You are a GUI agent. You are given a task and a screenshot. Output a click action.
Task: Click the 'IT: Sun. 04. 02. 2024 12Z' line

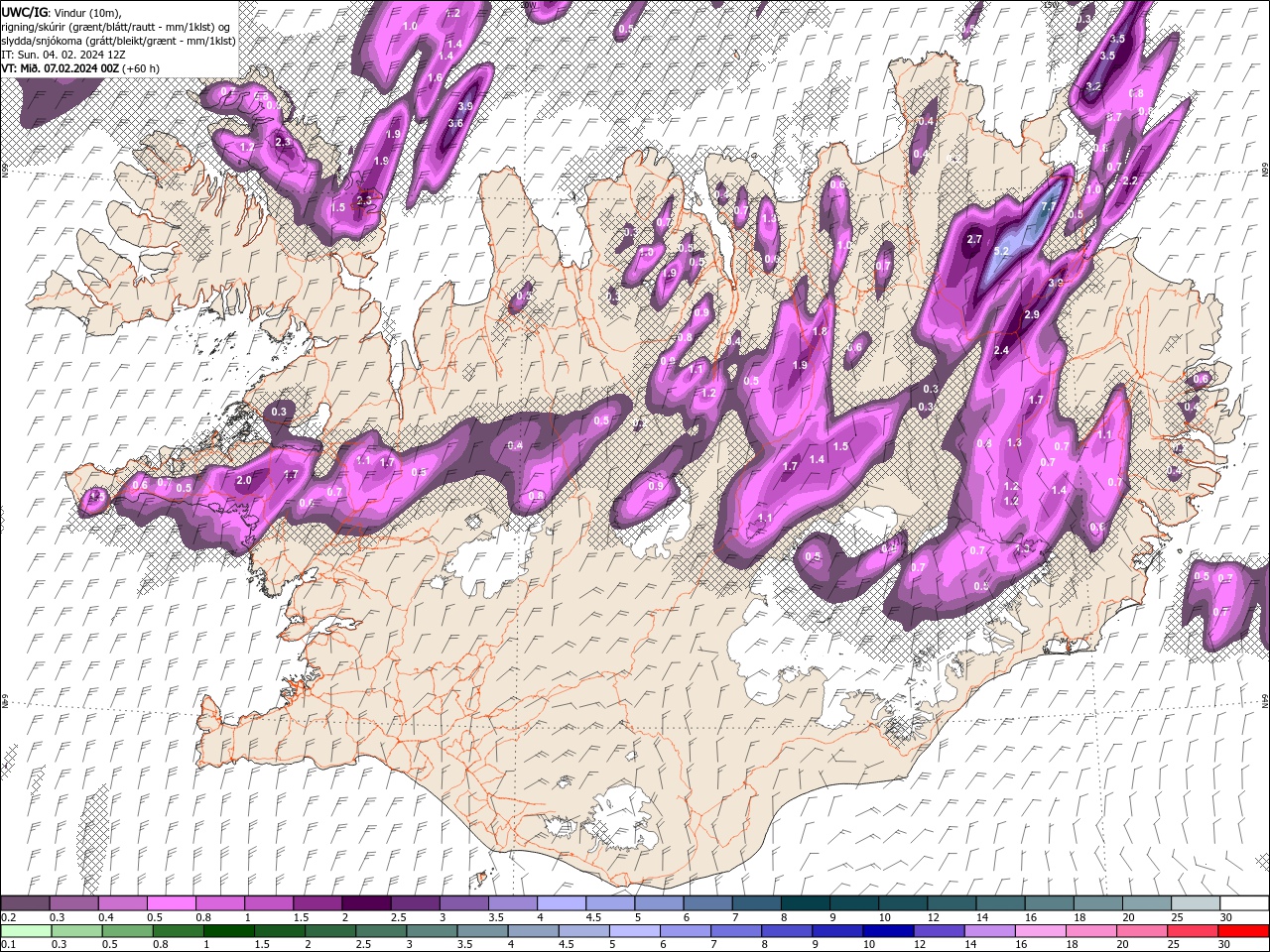point(64,55)
